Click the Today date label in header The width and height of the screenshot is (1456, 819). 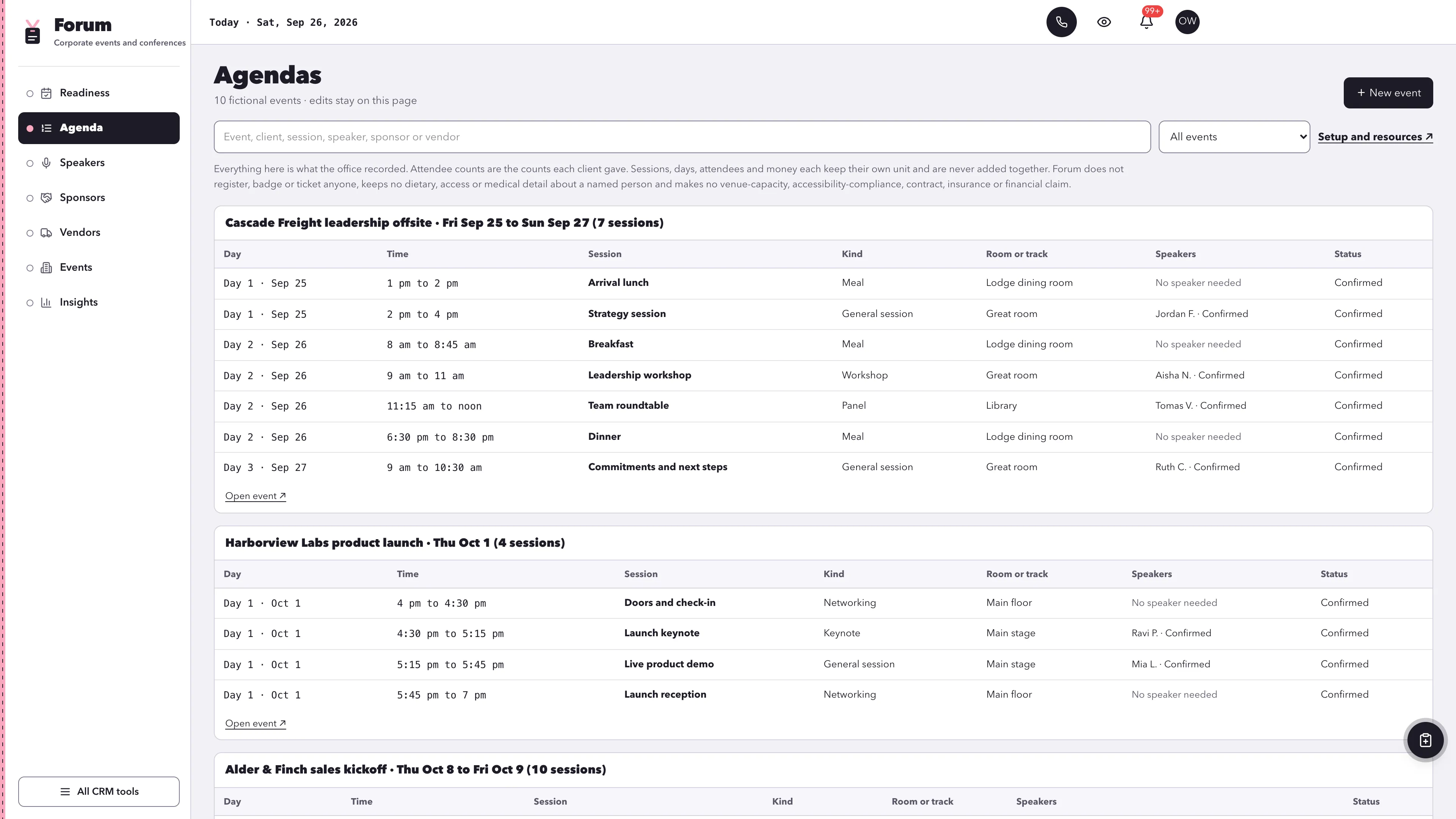(x=283, y=23)
